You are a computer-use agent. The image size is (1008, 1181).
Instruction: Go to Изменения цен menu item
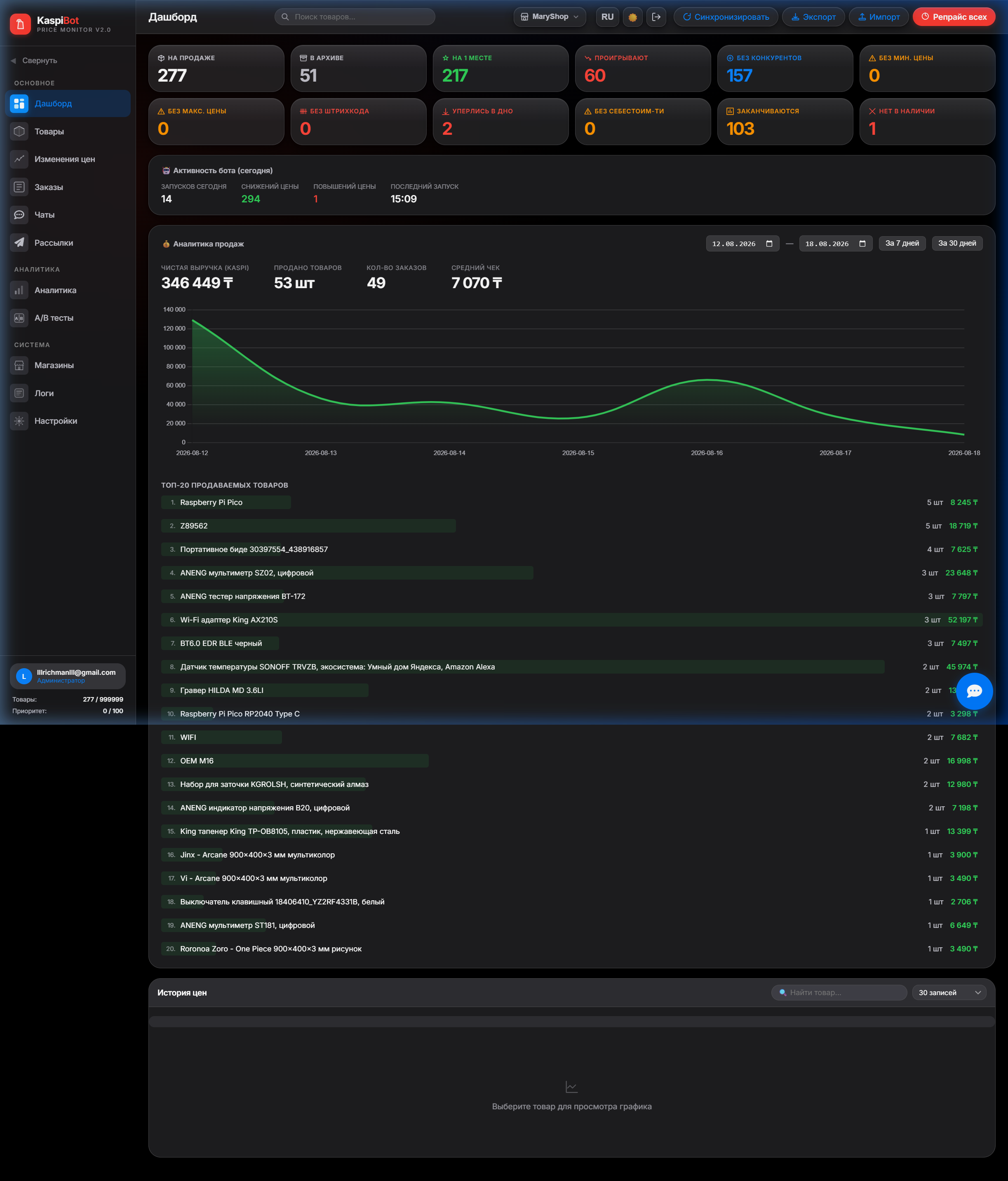tap(68, 159)
